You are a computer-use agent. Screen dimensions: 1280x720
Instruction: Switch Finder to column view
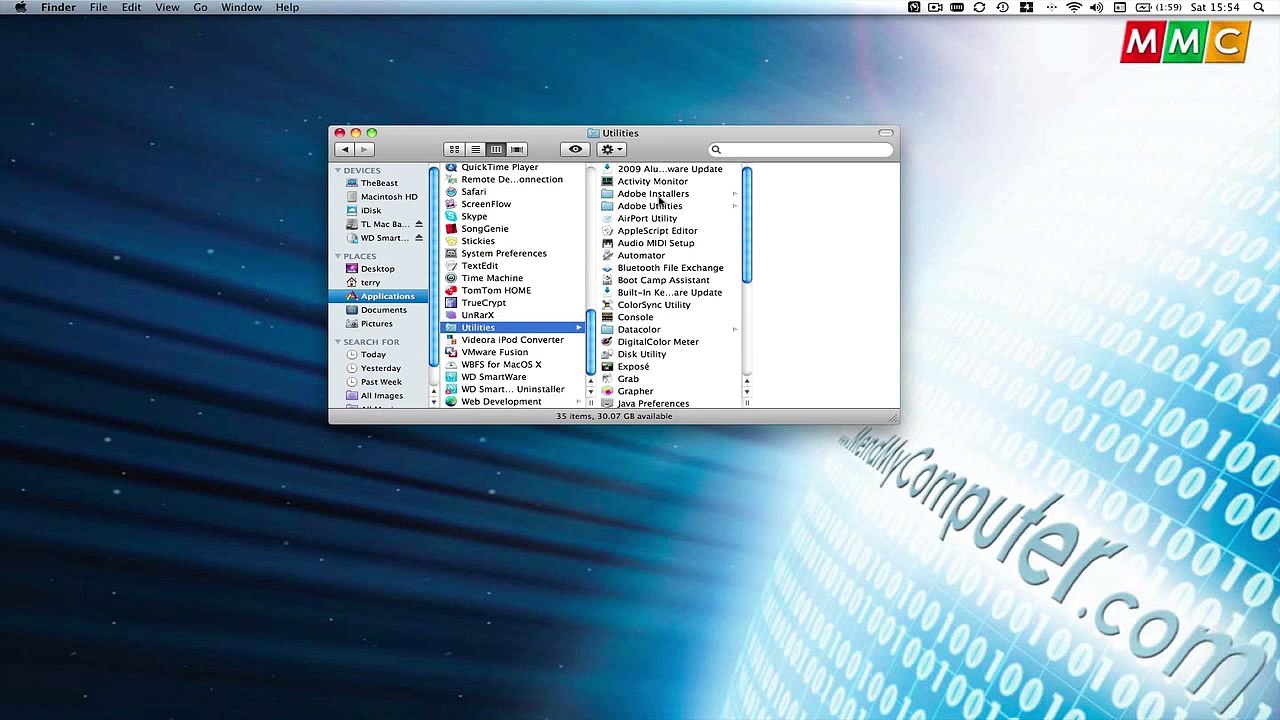pos(496,150)
